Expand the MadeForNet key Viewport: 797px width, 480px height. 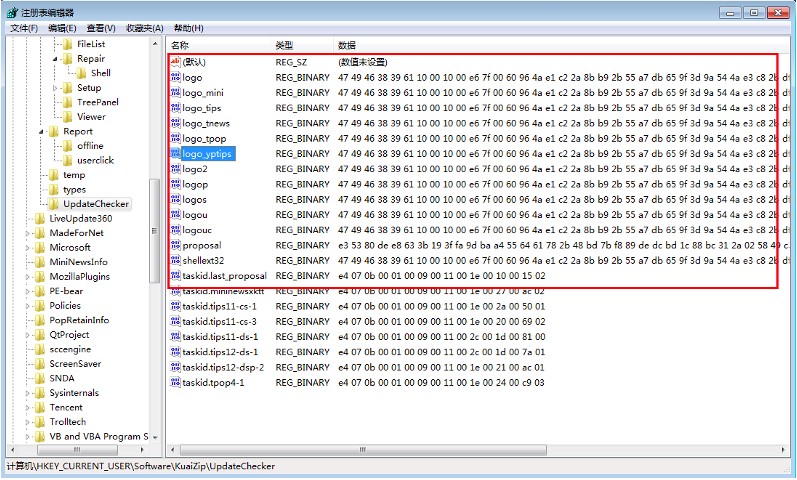[27, 233]
